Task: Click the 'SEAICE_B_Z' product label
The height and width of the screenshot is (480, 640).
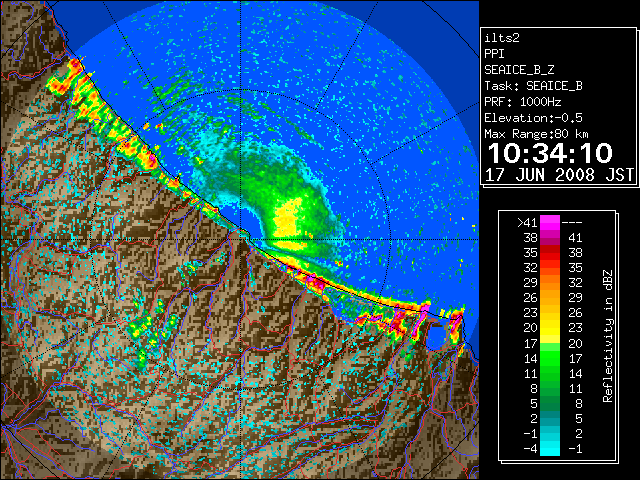Action: pyautogui.click(x=519, y=70)
